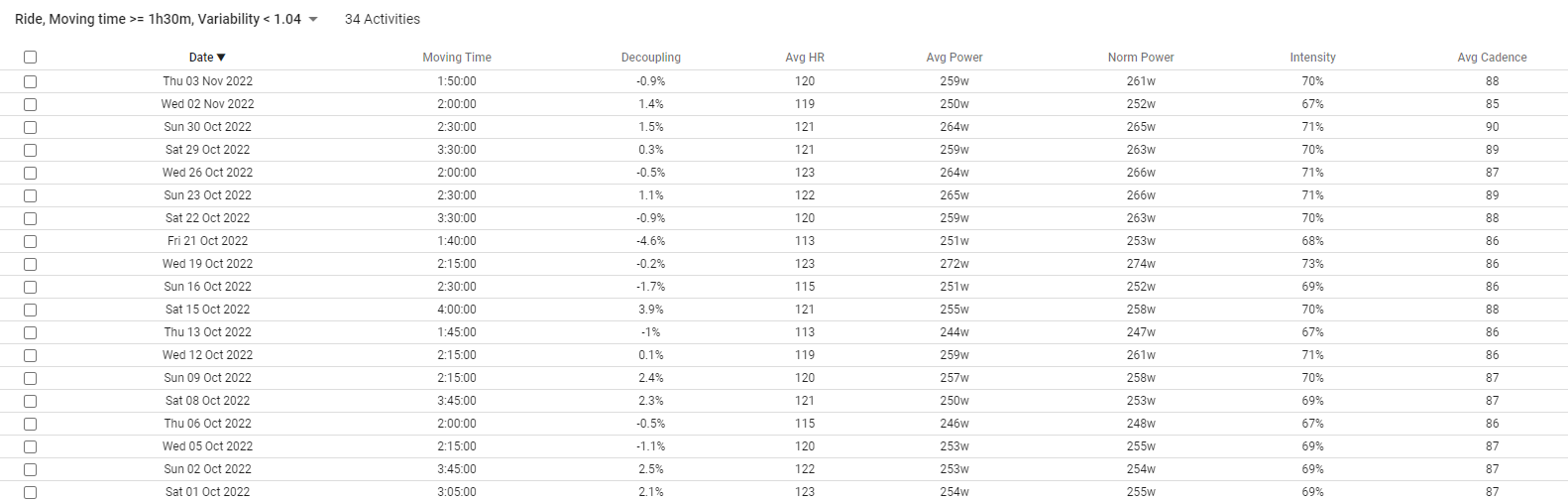The image size is (1568, 502).
Task: Open the Sat 08 Oct 2022 ride
Action: pyautogui.click(x=208, y=401)
